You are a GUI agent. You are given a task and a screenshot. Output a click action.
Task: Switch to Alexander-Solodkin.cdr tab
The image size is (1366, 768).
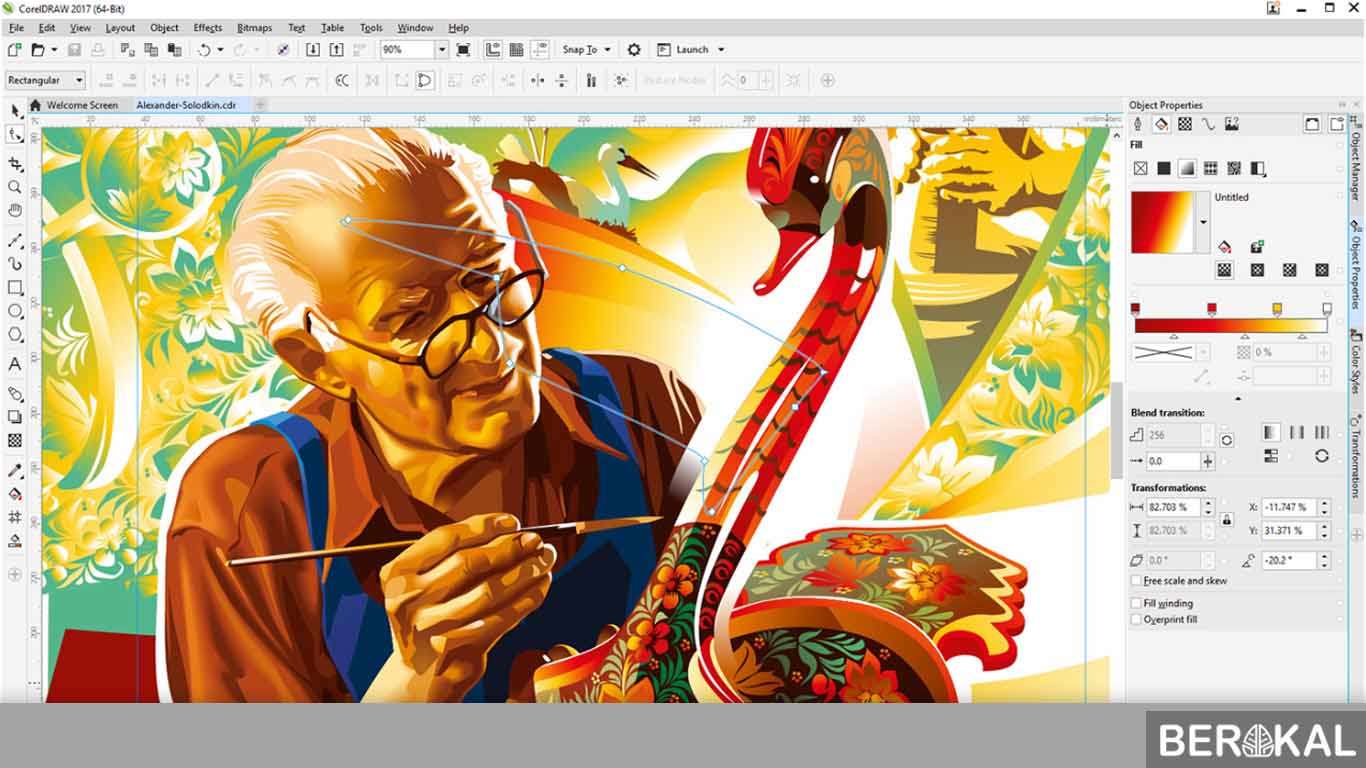coord(186,105)
